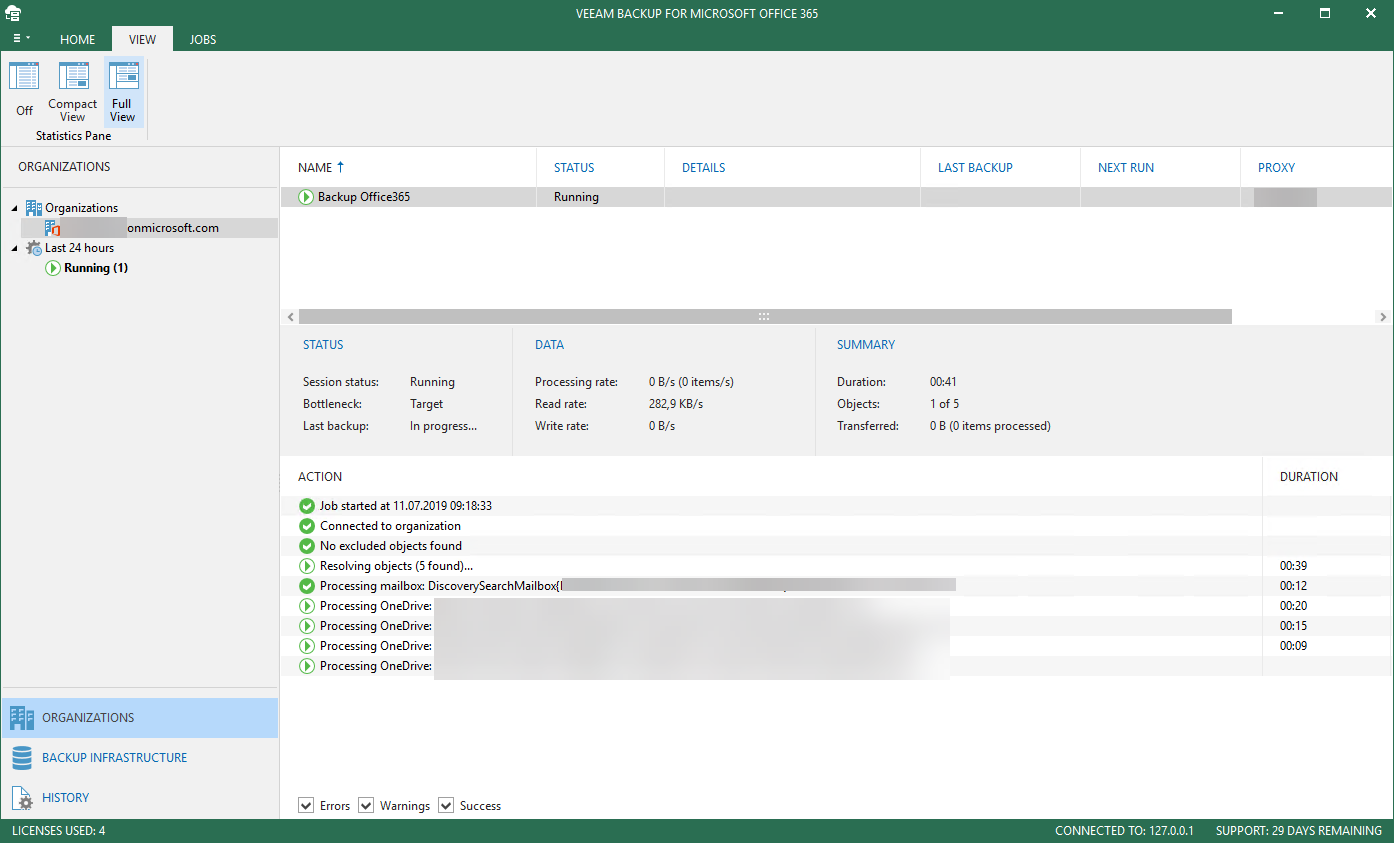Click the Running green play icon in tree
The height and width of the screenshot is (843, 1394).
click(53, 268)
